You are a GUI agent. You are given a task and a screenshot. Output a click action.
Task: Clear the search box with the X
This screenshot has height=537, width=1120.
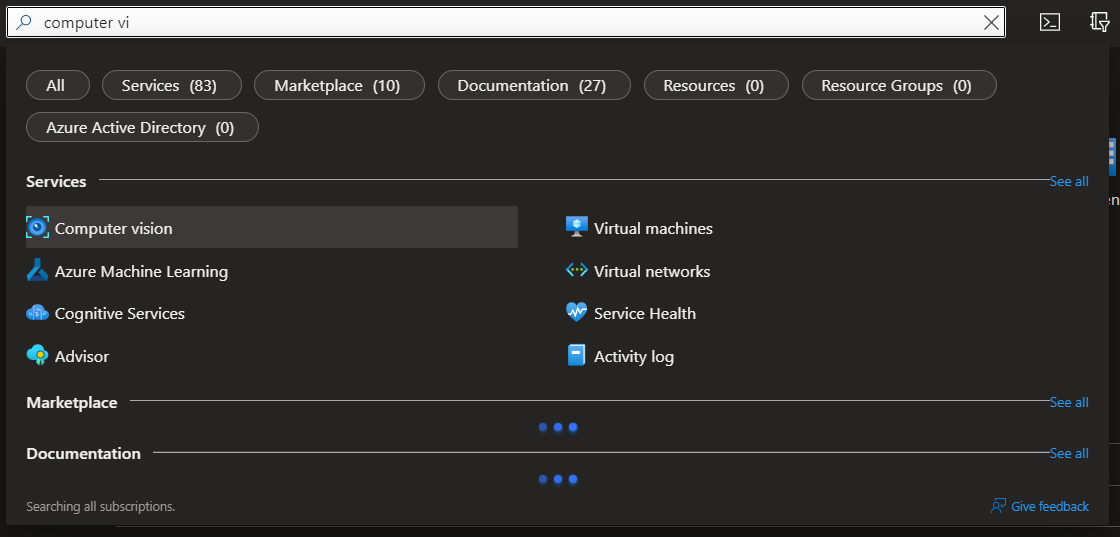pyautogui.click(x=991, y=23)
